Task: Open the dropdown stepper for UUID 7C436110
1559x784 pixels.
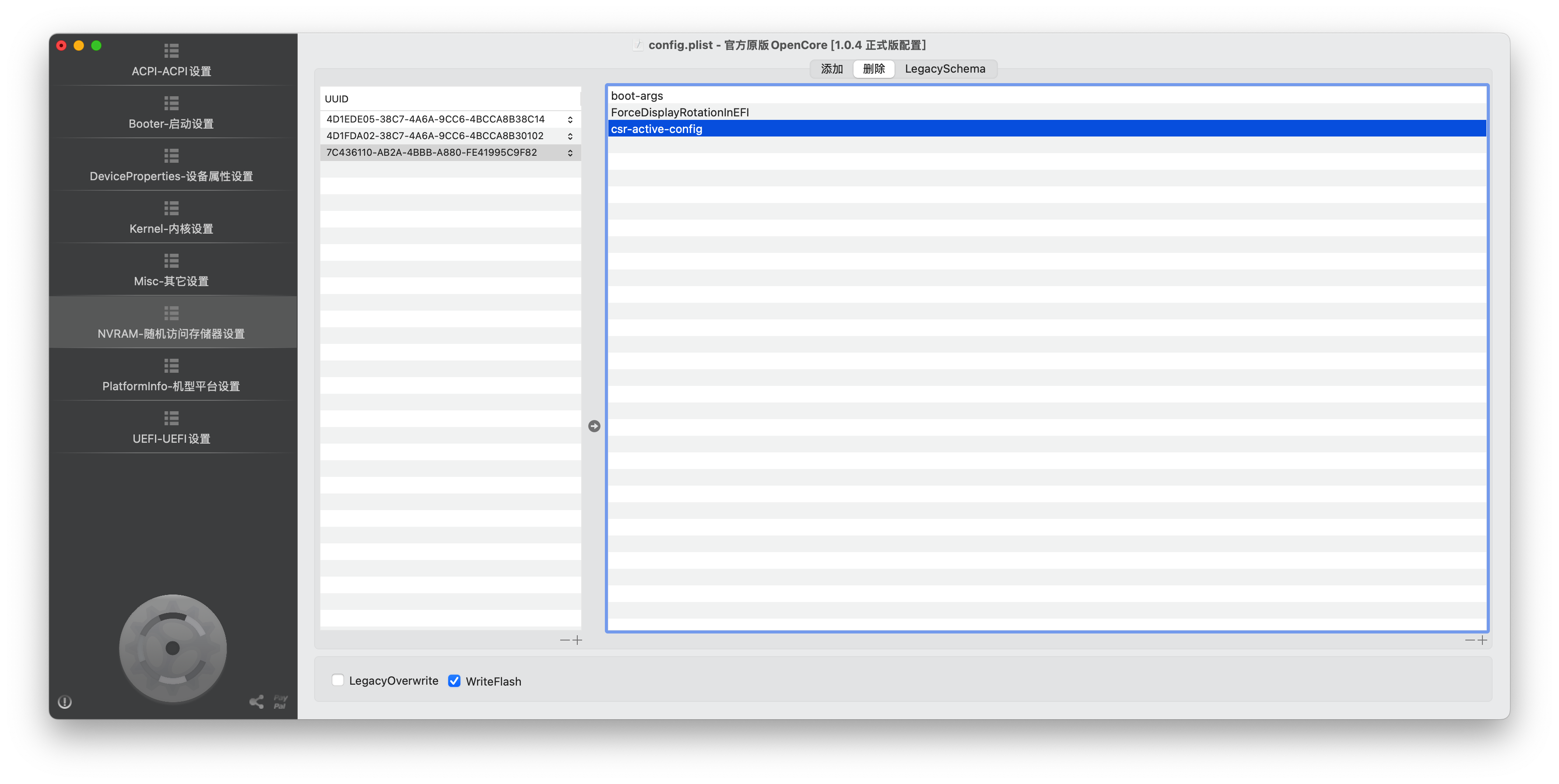Action: (570, 153)
